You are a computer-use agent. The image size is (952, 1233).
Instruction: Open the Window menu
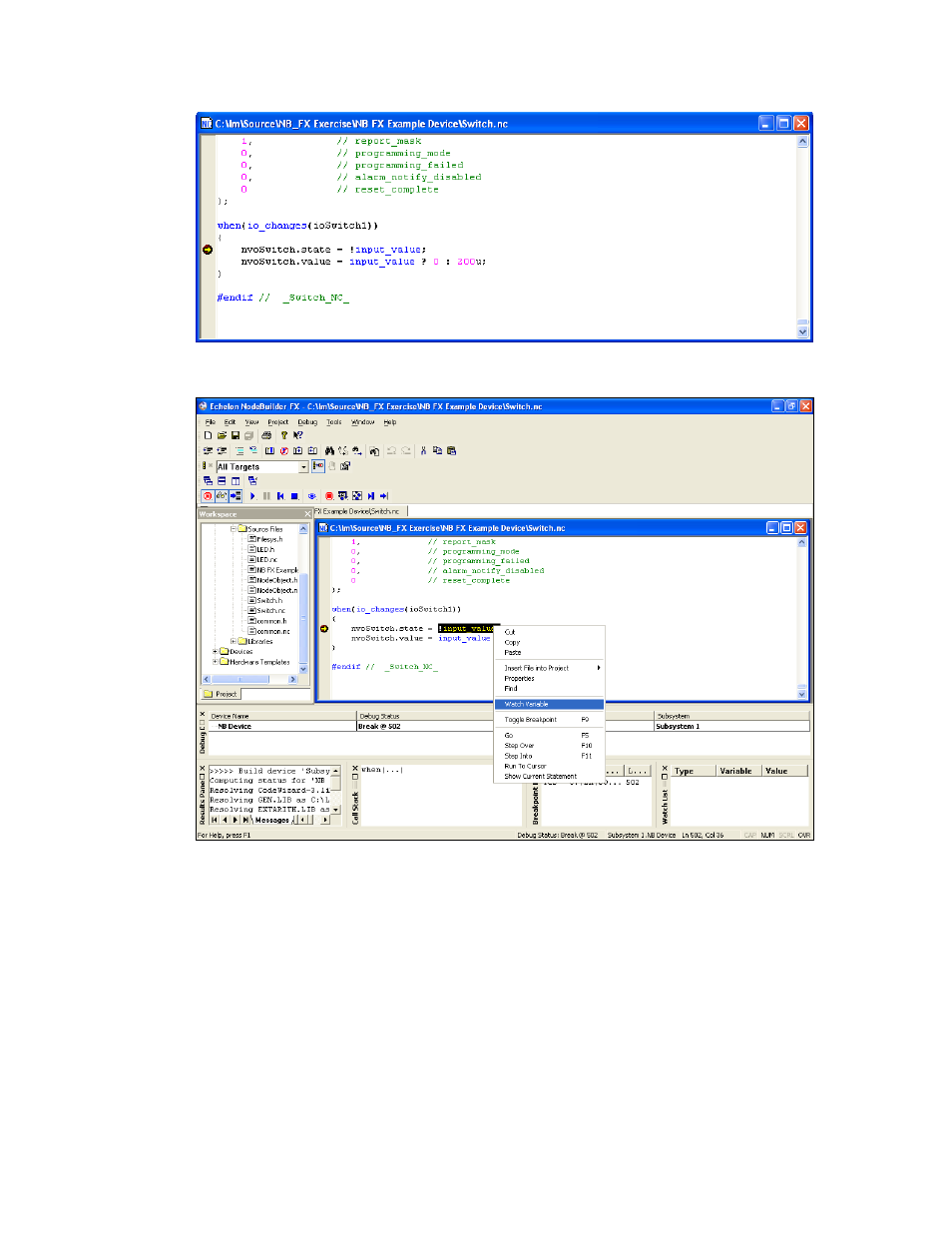point(363,421)
